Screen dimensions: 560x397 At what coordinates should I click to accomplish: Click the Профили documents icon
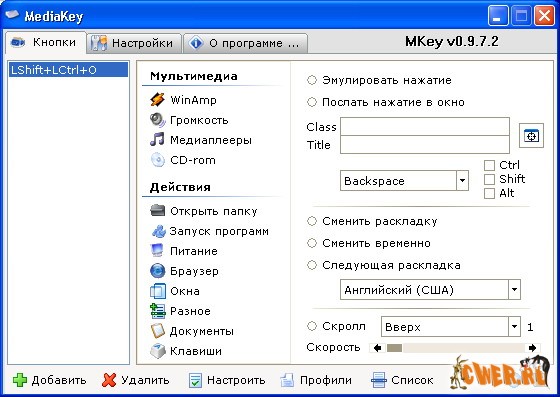pyautogui.click(x=287, y=380)
